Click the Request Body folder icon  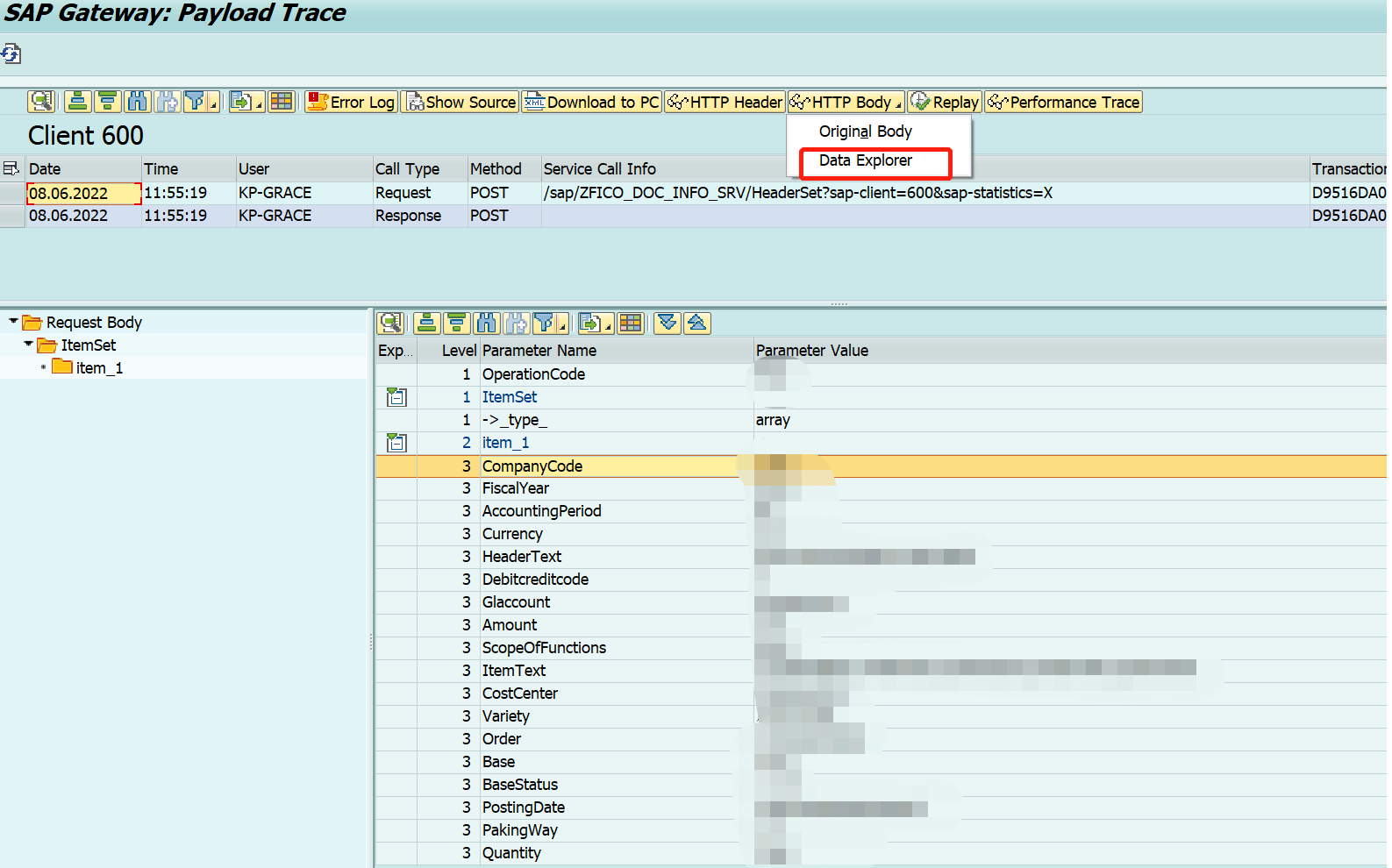coord(32,323)
